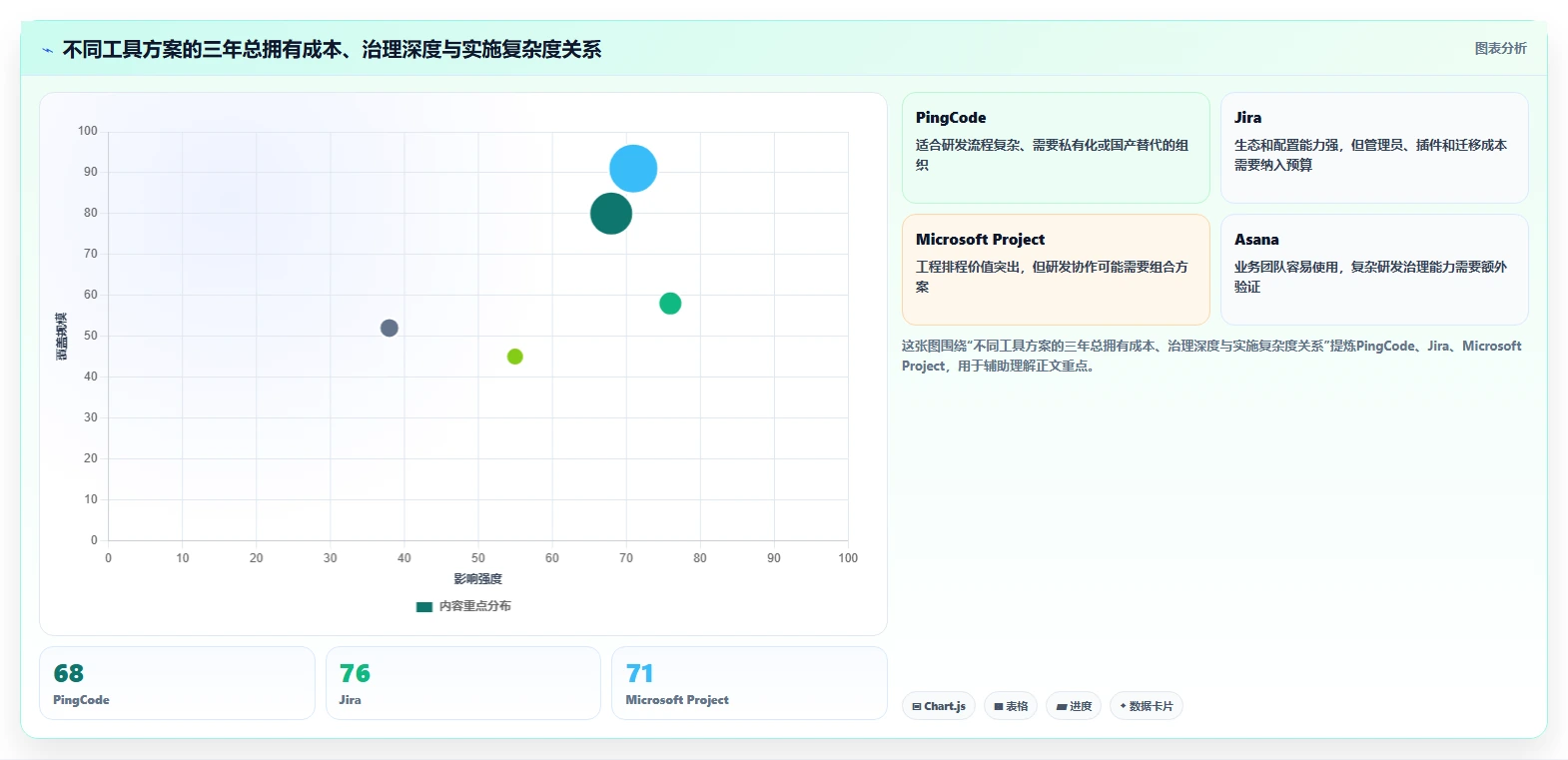Click the Asana card description text
The width and height of the screenshot is (1568, 760).
[x=1370, y=277]
